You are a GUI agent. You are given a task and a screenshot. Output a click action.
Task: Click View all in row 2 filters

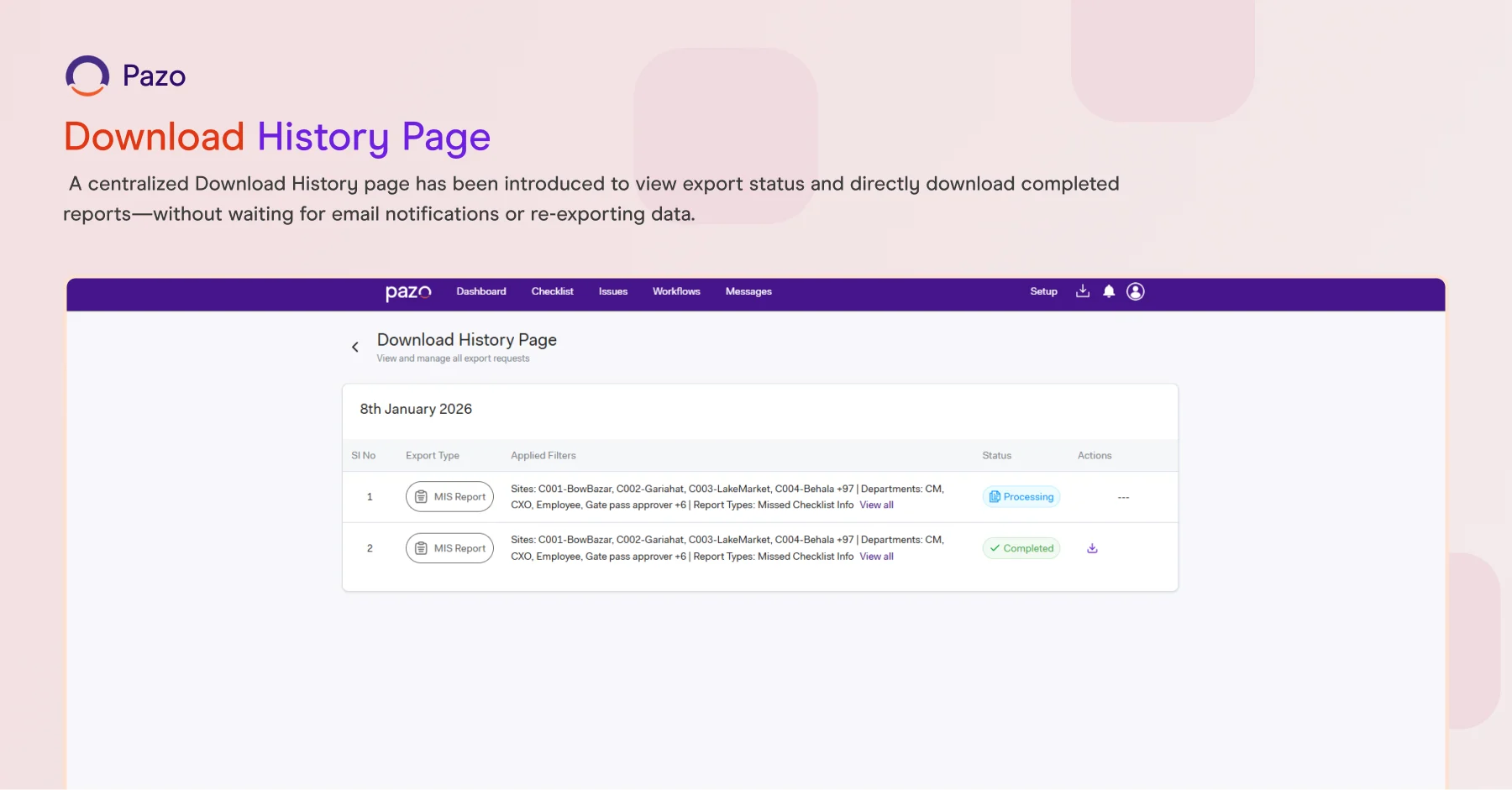pyautogui.click(x=876, y=557)
